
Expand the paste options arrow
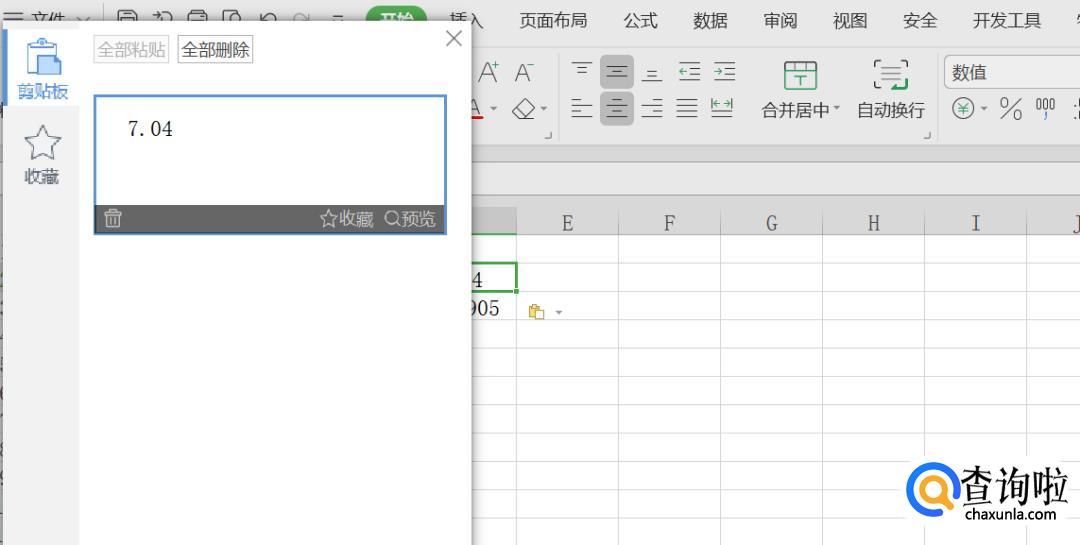559,313
